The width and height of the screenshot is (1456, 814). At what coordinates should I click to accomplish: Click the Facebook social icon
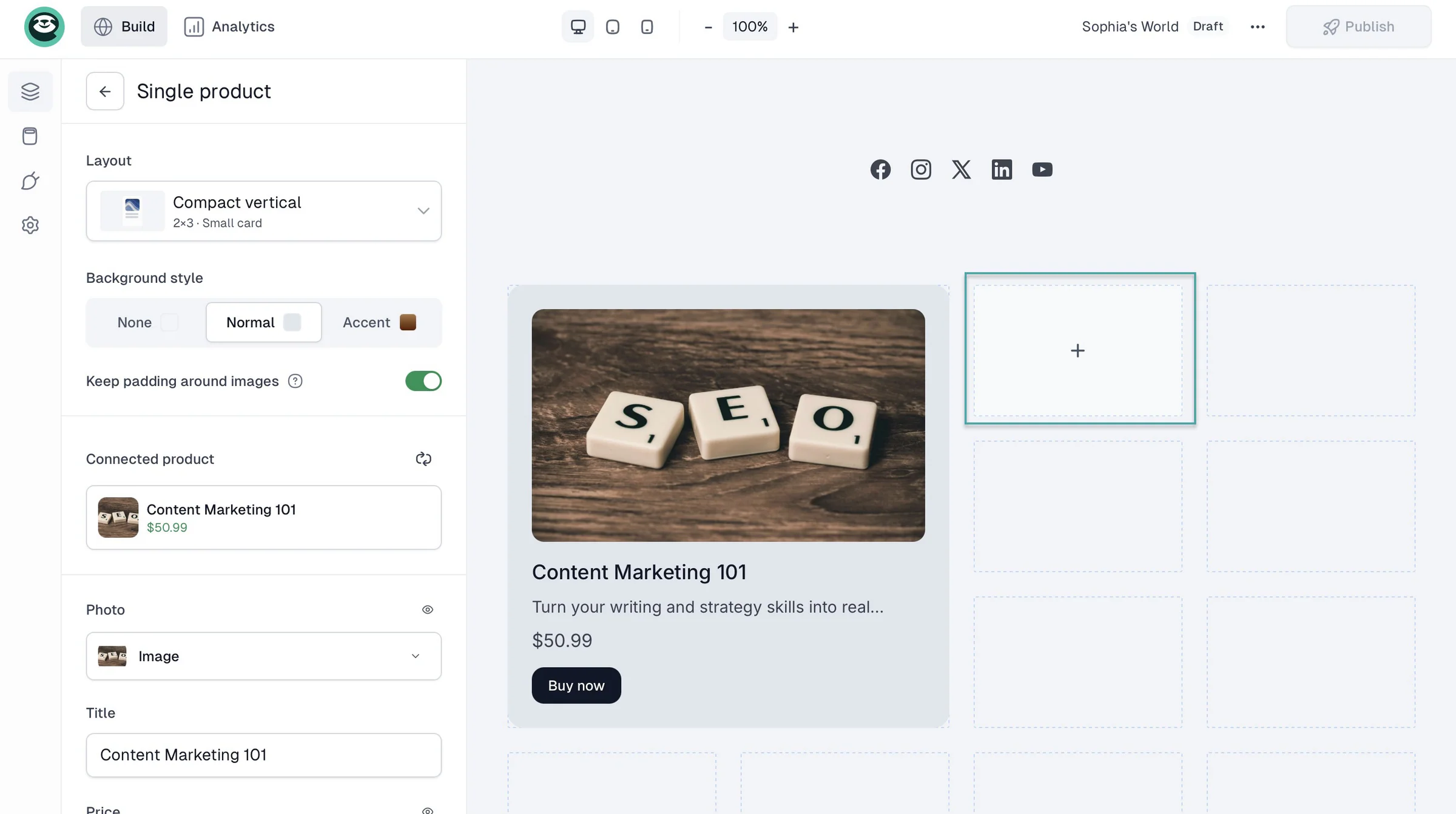tap(880, 169)
